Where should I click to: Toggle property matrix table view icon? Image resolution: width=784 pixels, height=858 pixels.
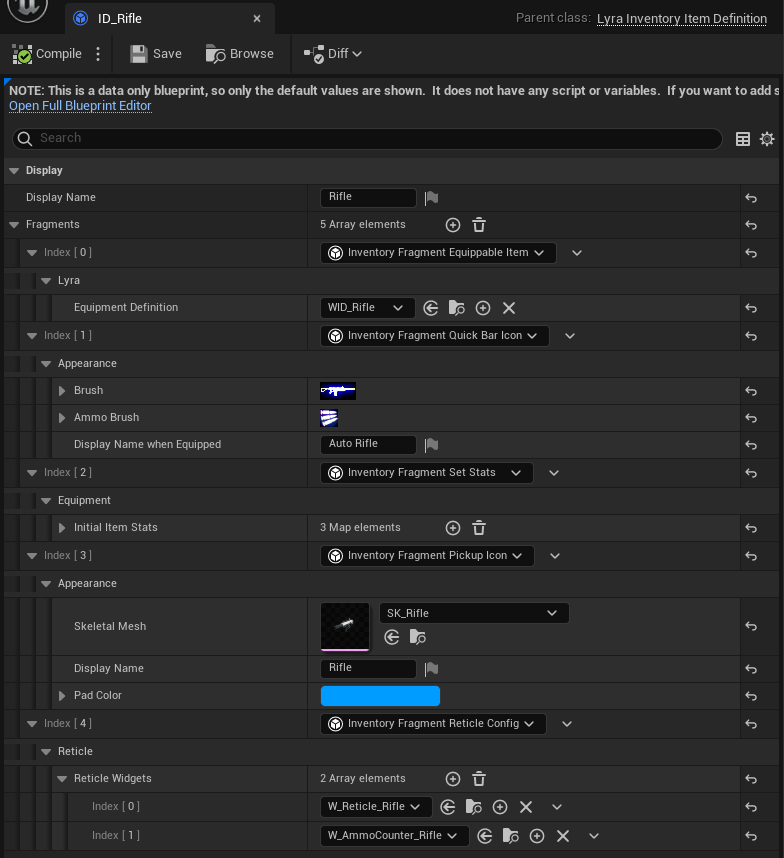[x=742, y=139]
